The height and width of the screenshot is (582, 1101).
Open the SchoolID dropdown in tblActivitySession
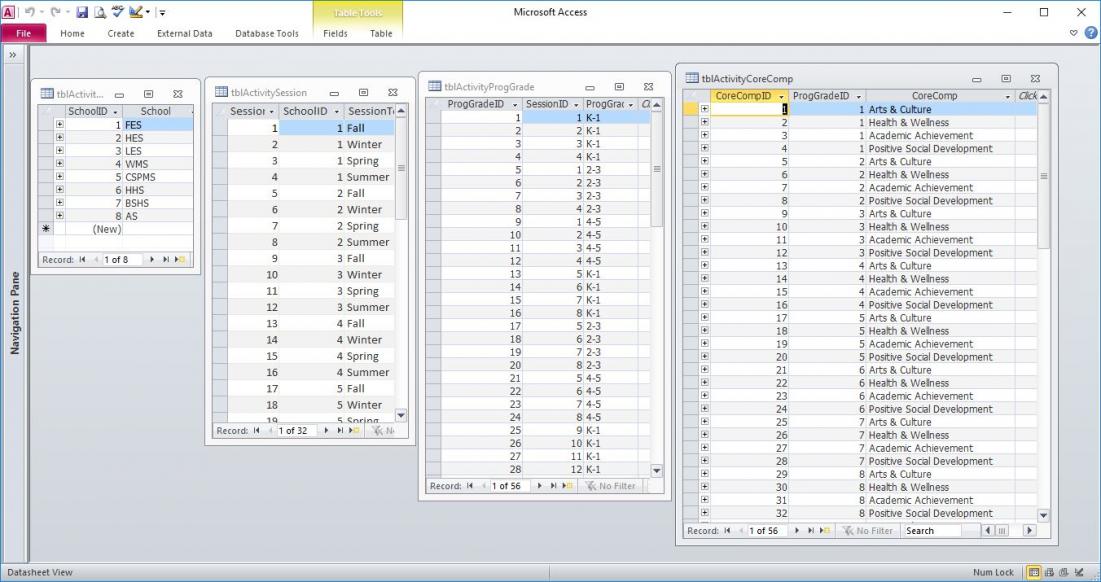(x=336, y=112)
